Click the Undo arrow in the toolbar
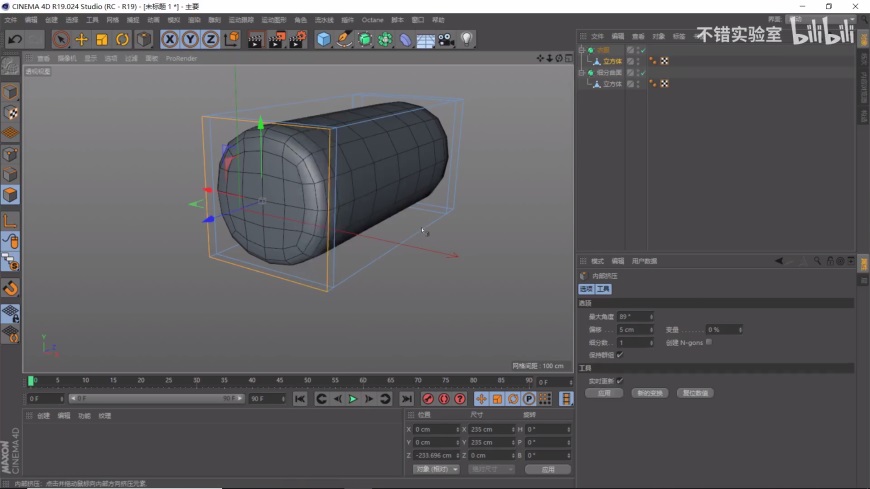870x489 pixels. pos(15,39)
